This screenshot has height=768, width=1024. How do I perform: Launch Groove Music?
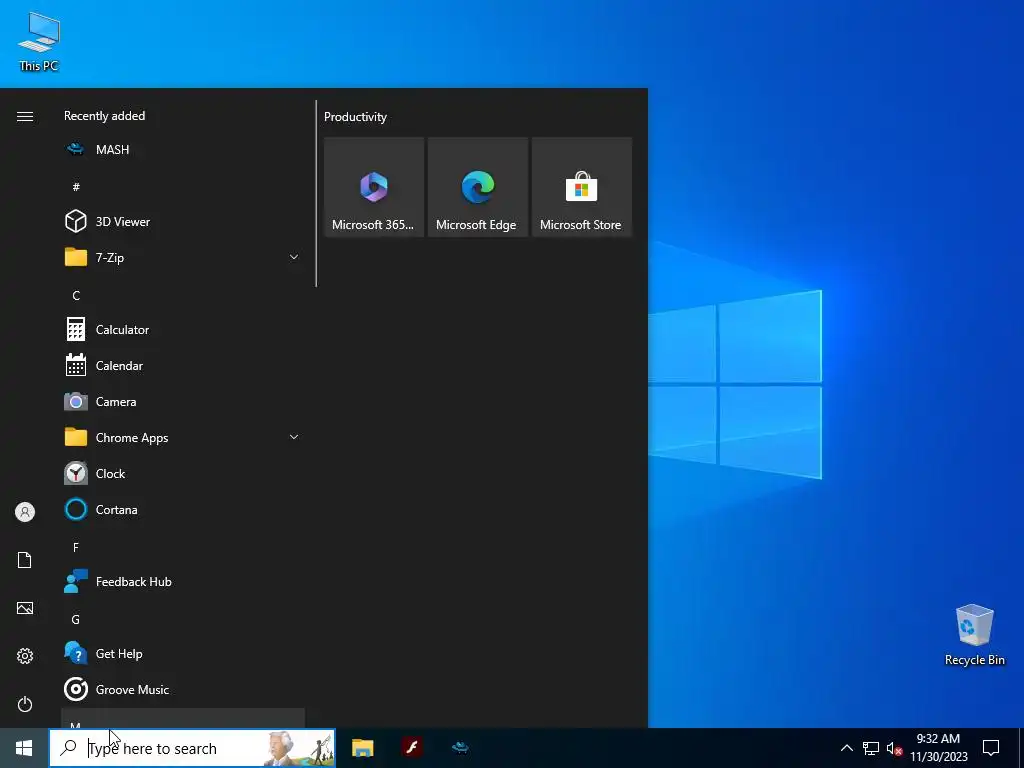point(183,690)
